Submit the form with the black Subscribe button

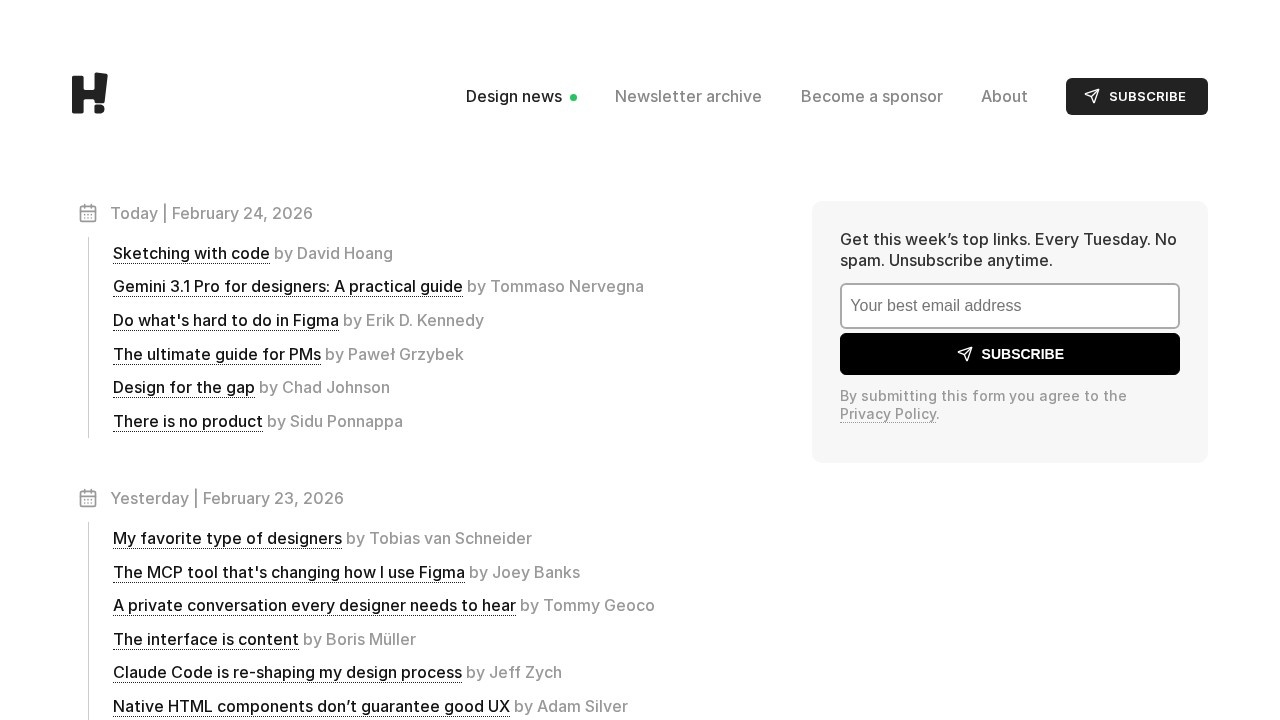point(1010,354)
